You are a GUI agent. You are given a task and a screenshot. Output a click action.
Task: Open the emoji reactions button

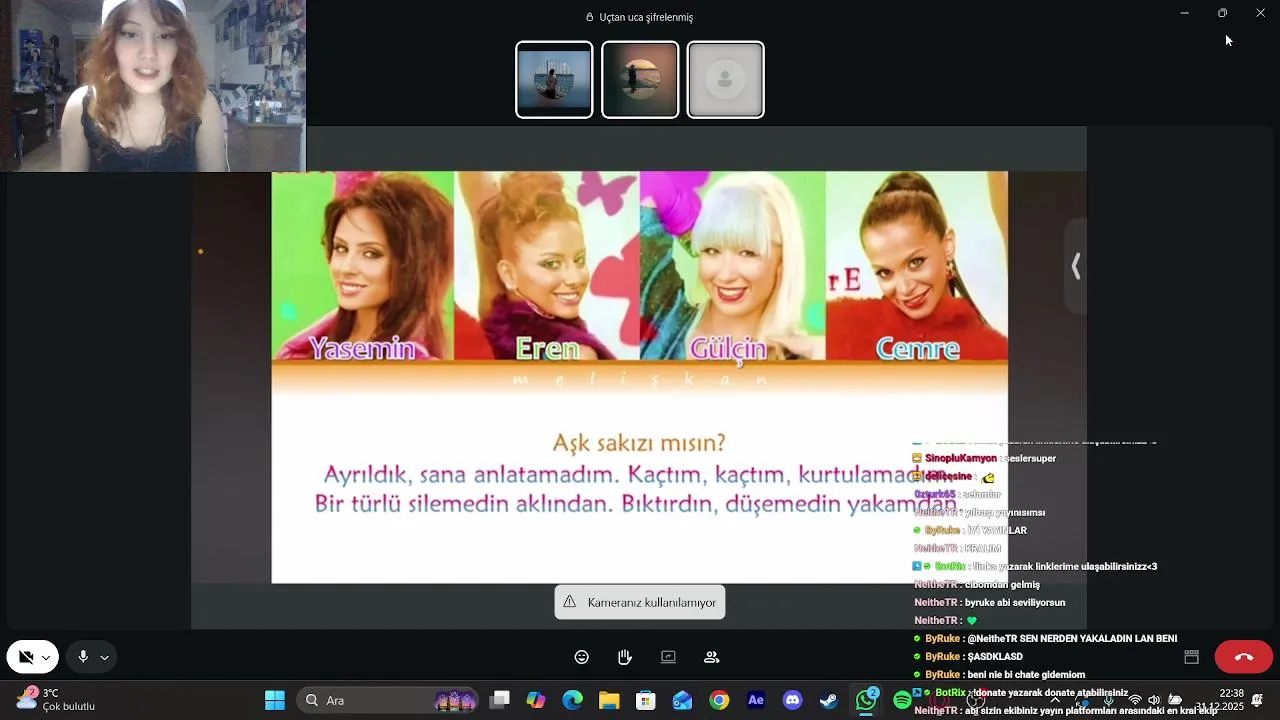[582, 657]
